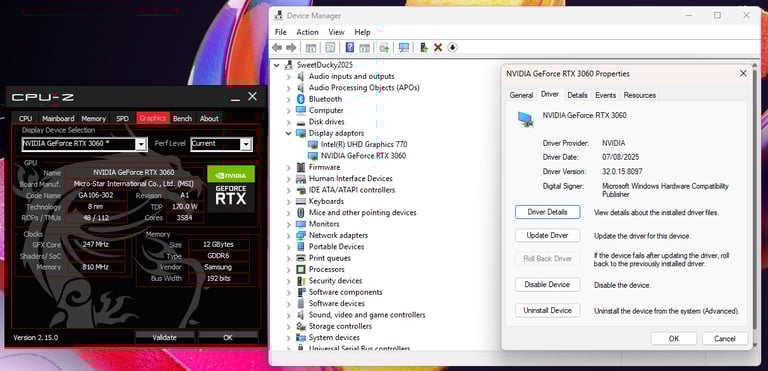The height and width of the screenshot is (371, 768).
Task: Toggle the Show/Hide Console Tree toolbar icon
Action: (x=311, y=47)
